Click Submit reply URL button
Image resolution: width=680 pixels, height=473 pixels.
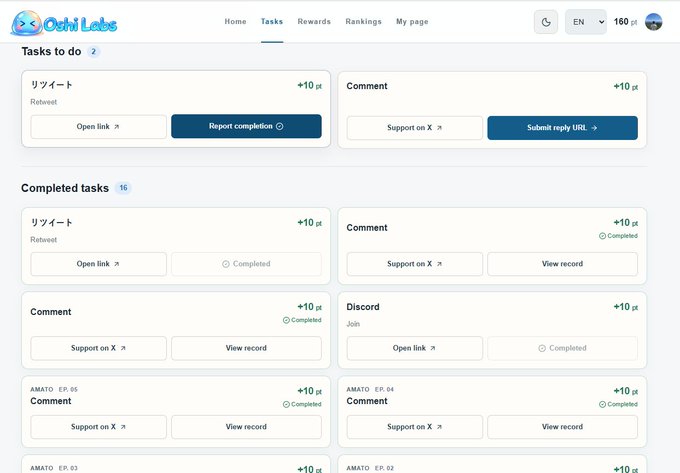tap(562, 128)
